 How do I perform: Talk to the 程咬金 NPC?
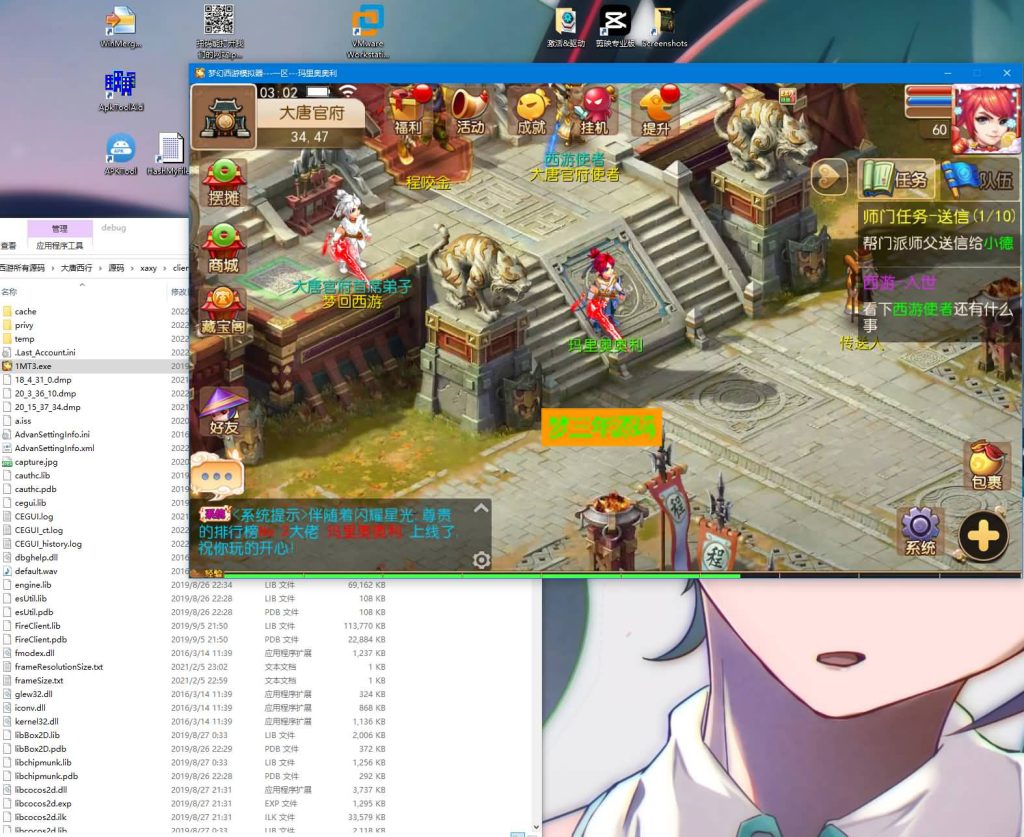428,183
